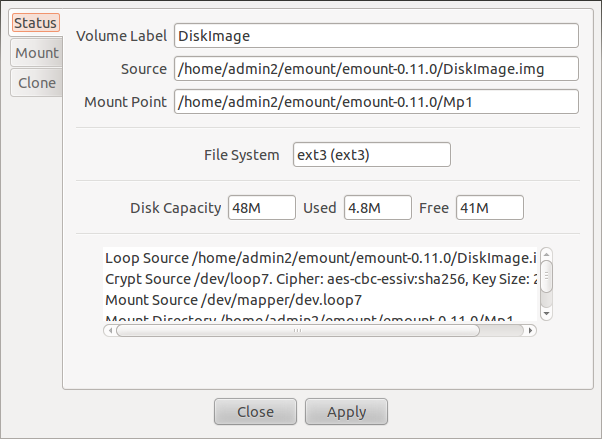Select the Clone tab
This screenshot has width=602, height=439.
click(x=36, y=83)
